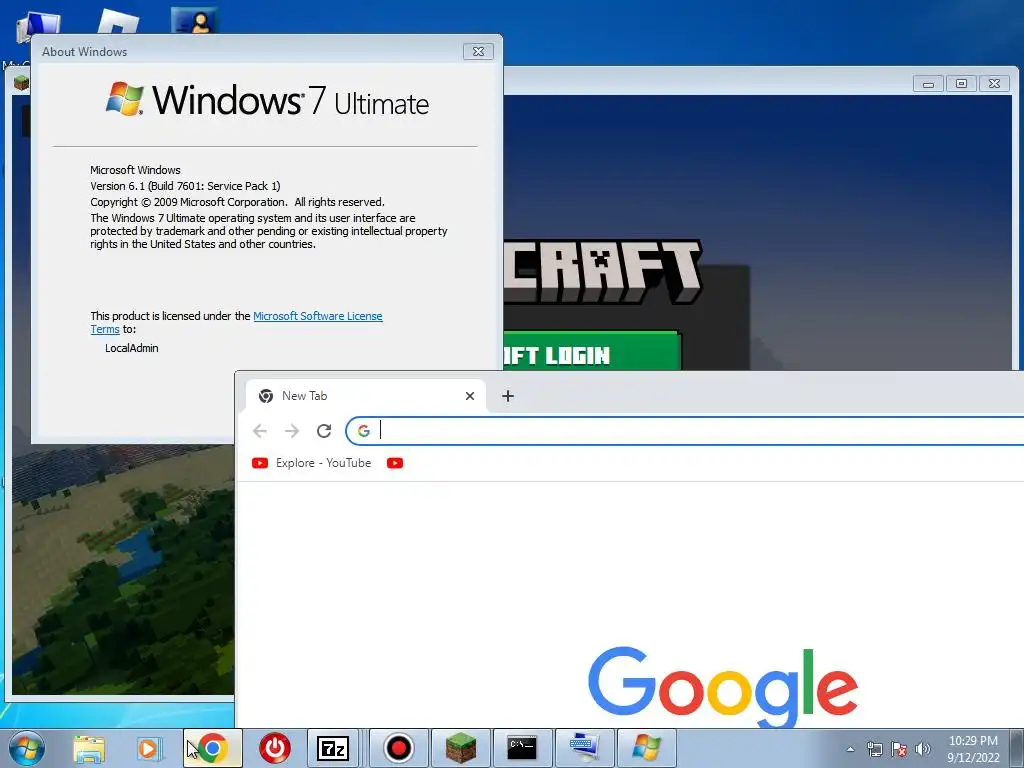Close the Minecraft launcher window
Image resolution: width=1024 pixels, height=768 pixels.
995,84
